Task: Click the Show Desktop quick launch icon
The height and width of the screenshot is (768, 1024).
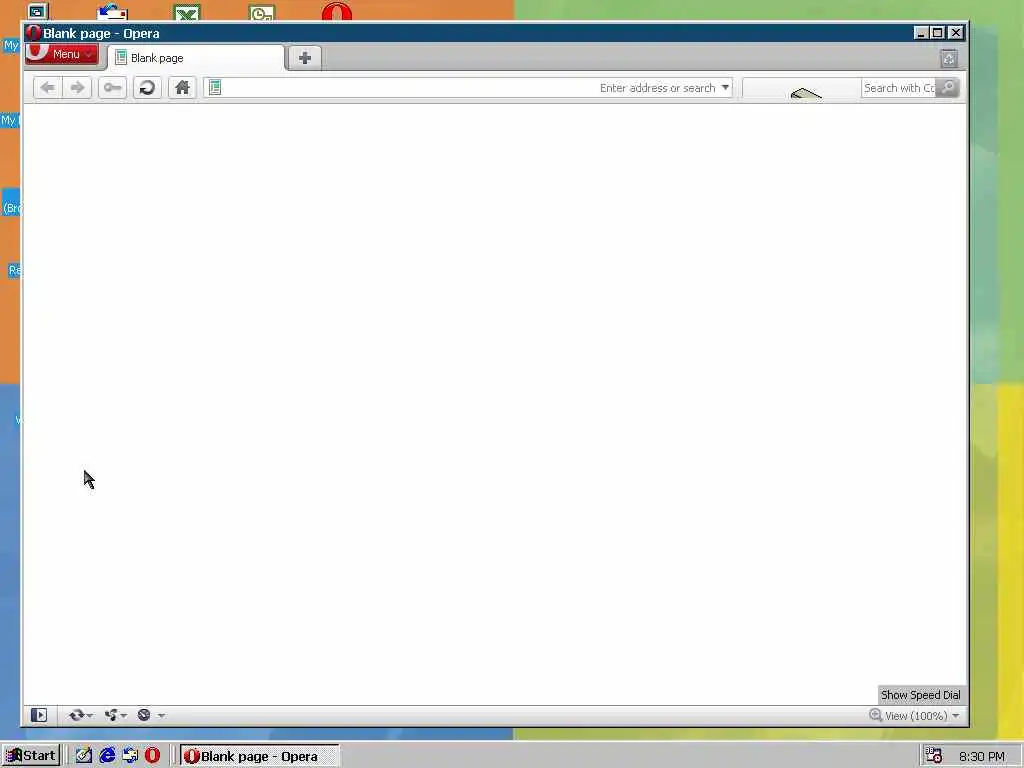Action: [84, 756]
